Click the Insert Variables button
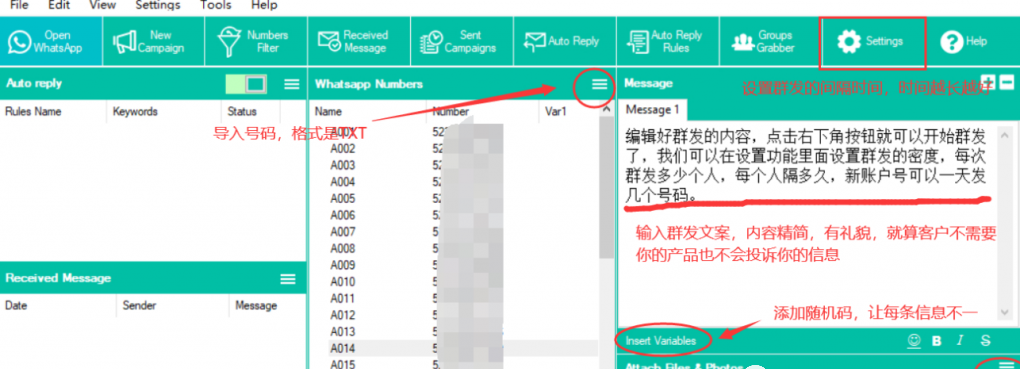 pos(660,340)
